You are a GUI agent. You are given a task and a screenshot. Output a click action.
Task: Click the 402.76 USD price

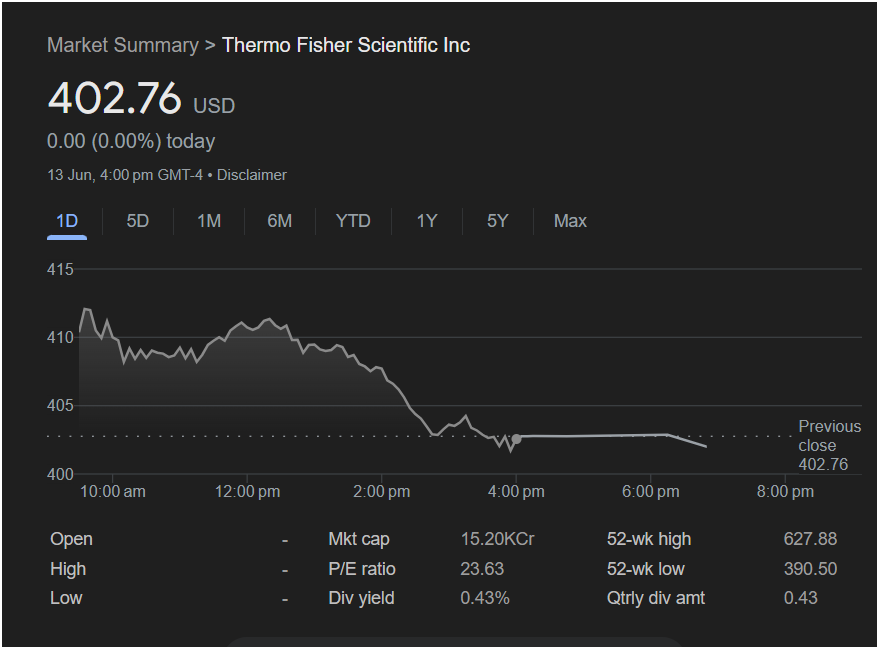coord(115,99)
